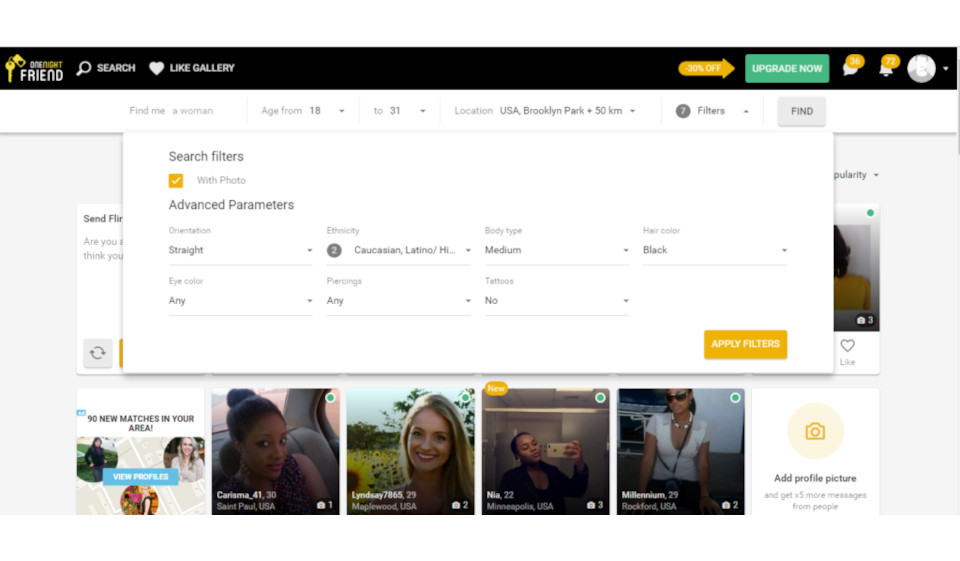The width and height of the screenshot is (960, 561).
Task: Open the notifications bell icon
Action: point(886,69)
